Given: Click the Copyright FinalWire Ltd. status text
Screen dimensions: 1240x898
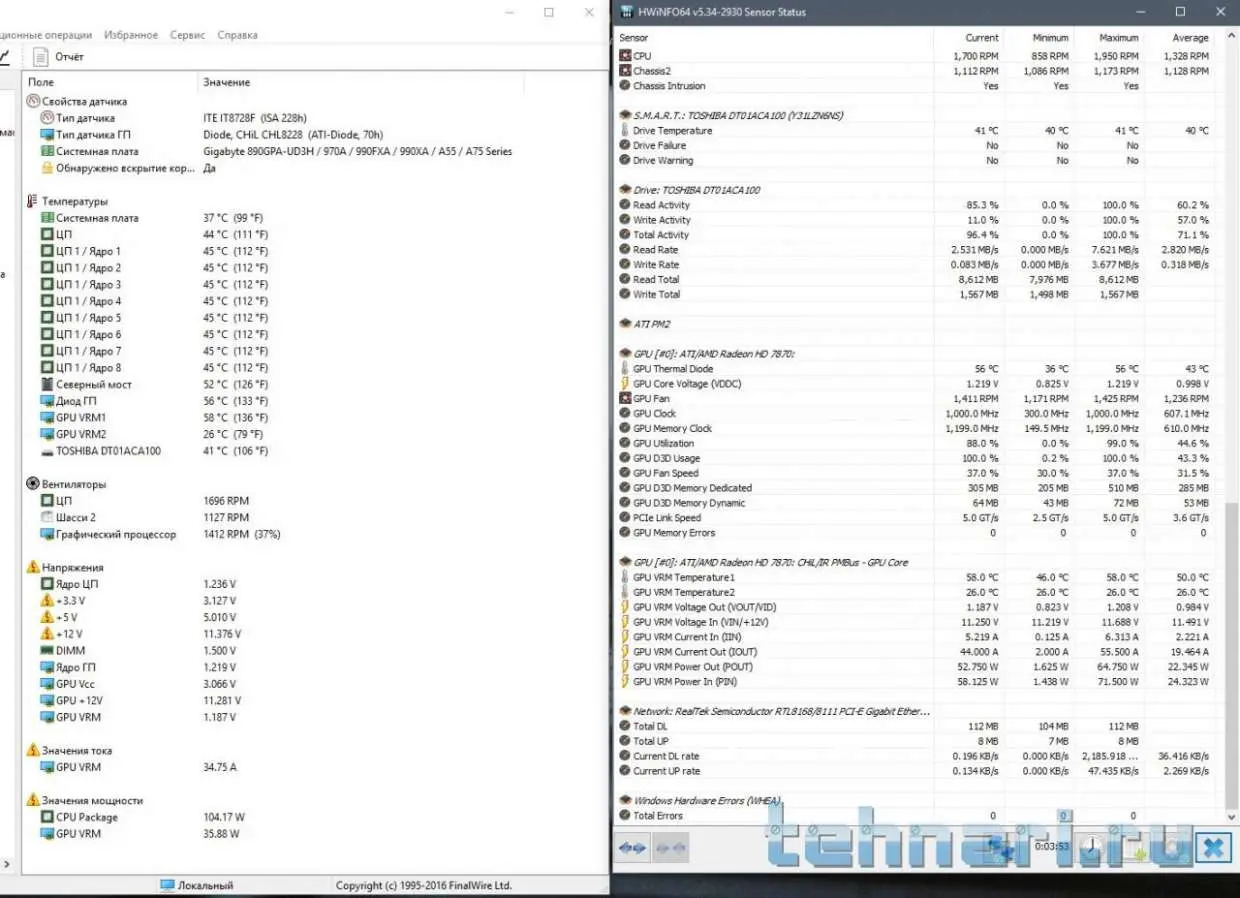Looking at the screenshot, I should tap(423, 885).
